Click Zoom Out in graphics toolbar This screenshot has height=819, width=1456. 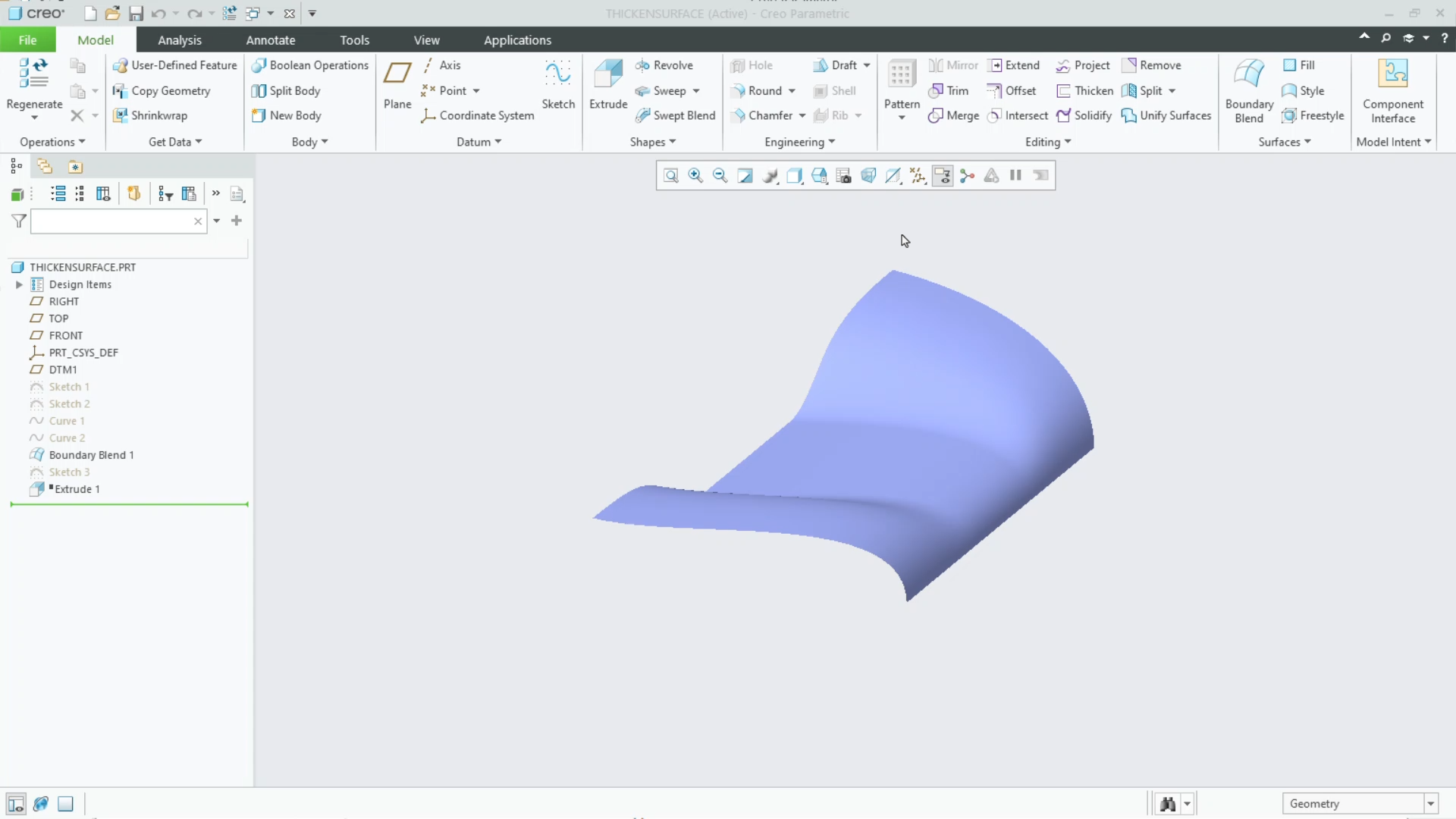coord(720,176)
